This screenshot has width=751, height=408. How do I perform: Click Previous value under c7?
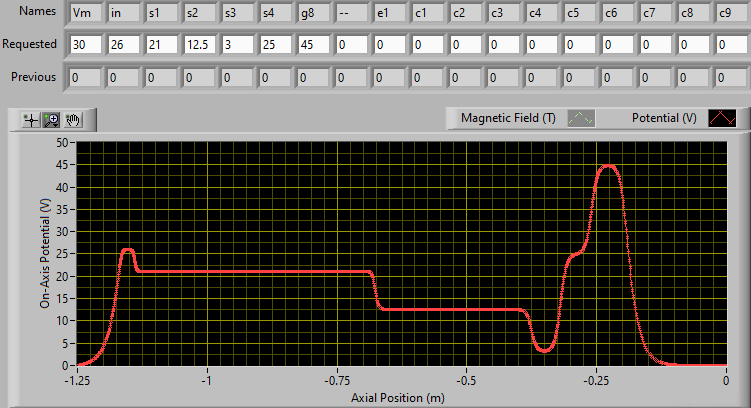click(x=657, y=78)
